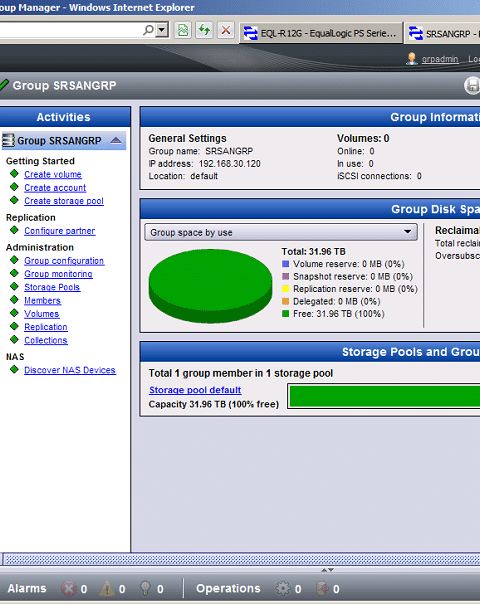Click the iSCSI connections: 0 text
This screenshot has height=604, width=480.
379,176
